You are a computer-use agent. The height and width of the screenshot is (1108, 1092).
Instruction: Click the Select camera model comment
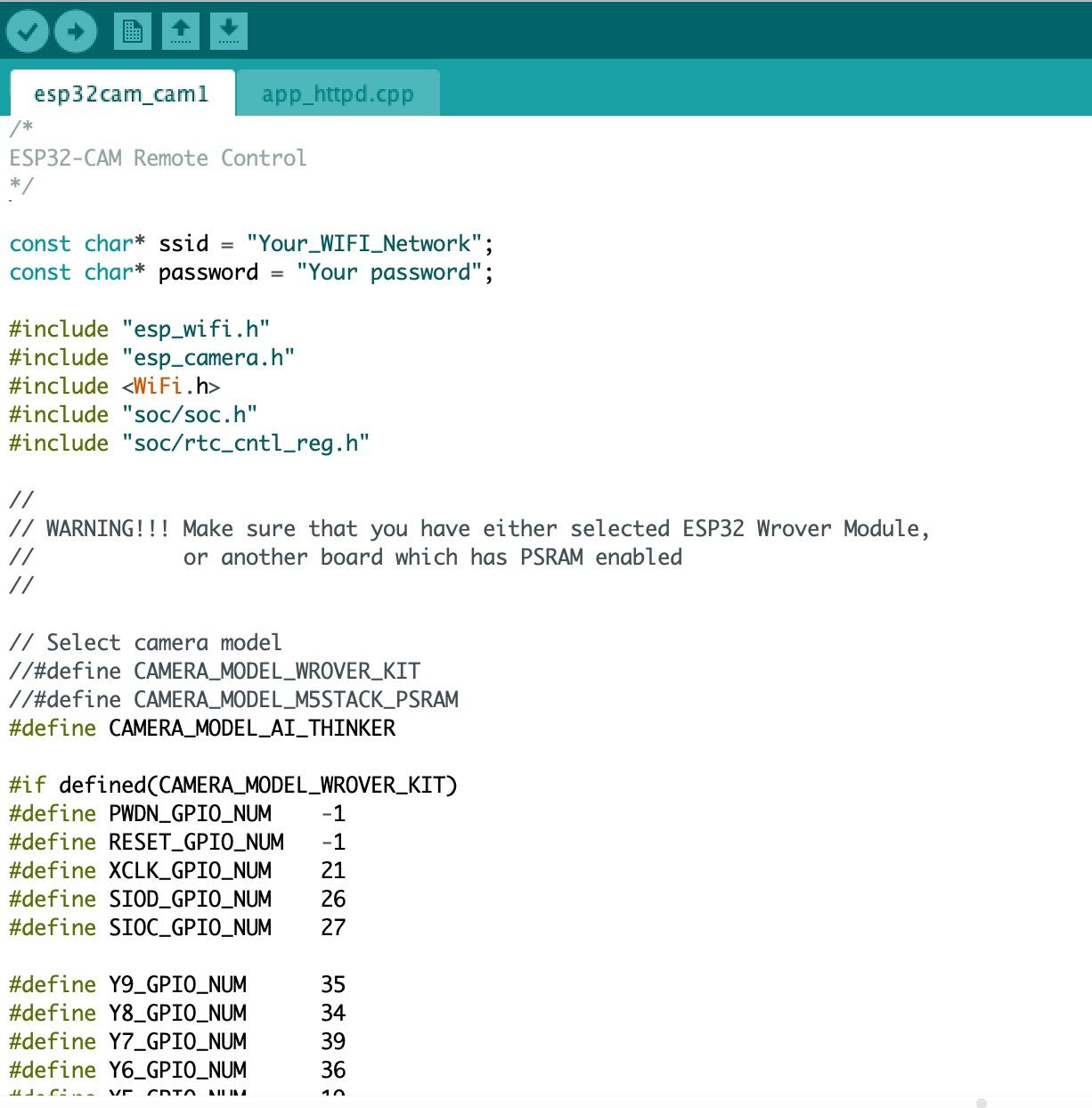145,642
